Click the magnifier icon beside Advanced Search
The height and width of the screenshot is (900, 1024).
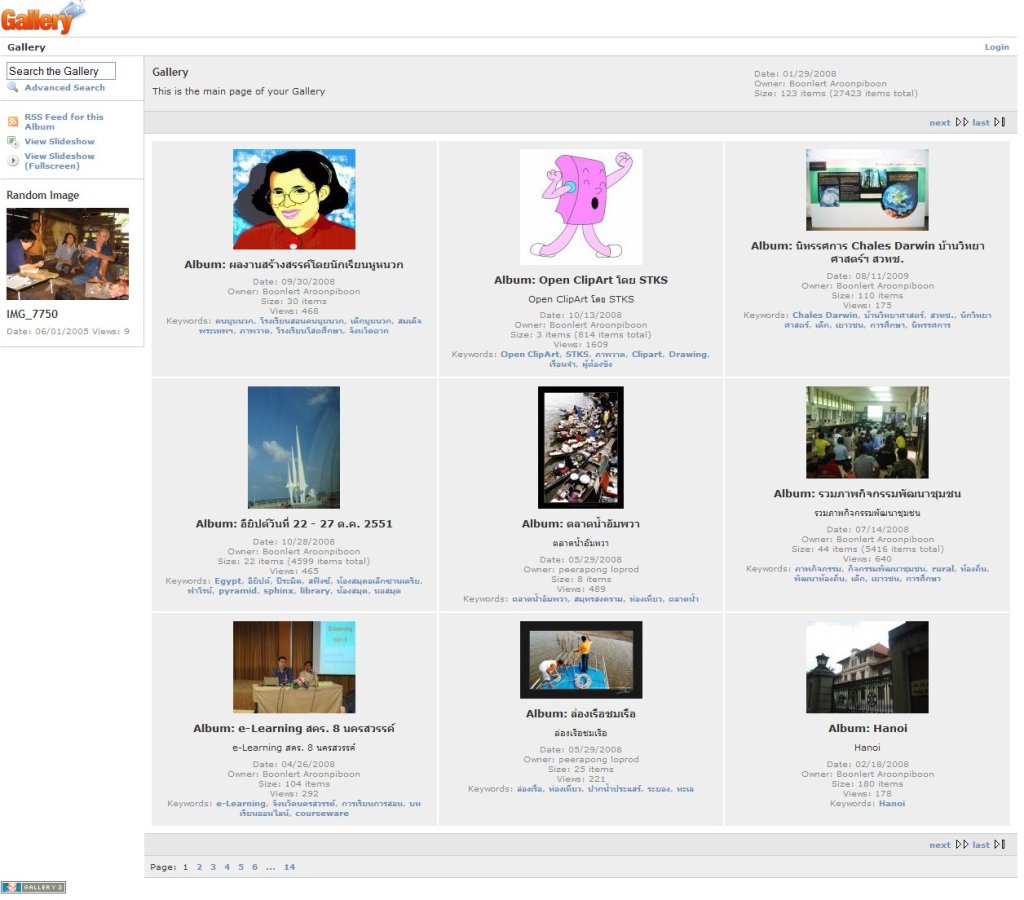(13, 88)
